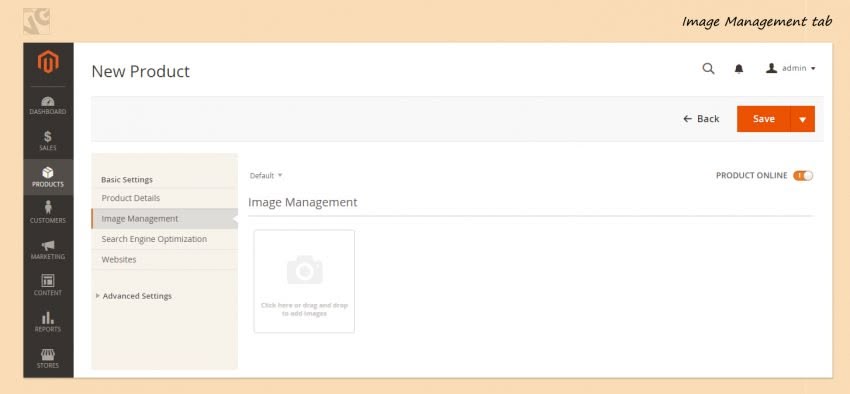Open the Stores sidebar section

[48, 358]
